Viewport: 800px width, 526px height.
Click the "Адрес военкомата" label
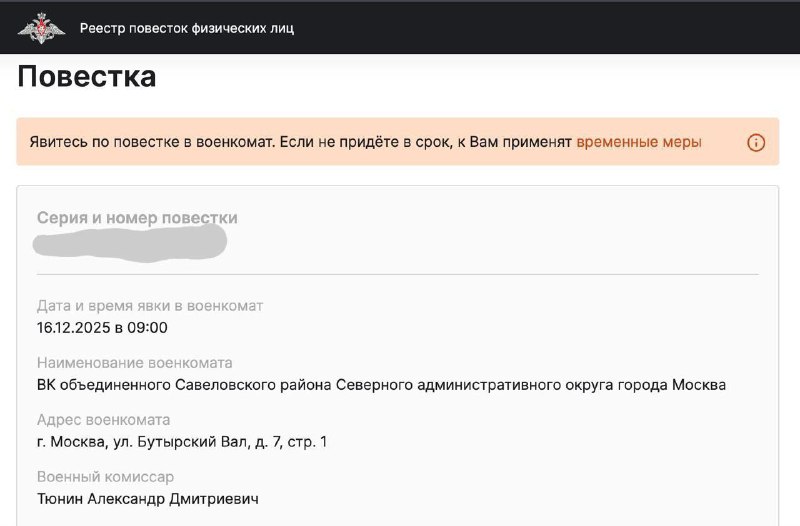[103, 419]
